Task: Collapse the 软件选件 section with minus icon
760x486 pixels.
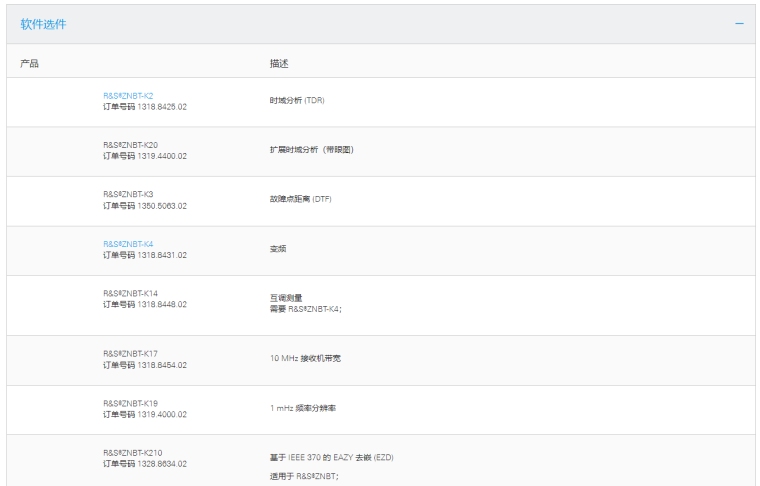Action: (x=739, y=23)
